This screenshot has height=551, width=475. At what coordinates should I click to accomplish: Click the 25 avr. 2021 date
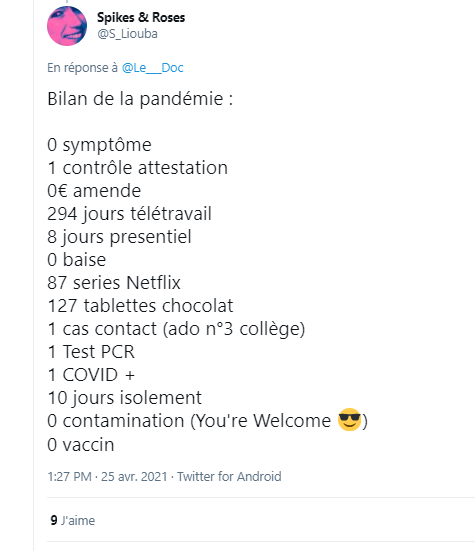pos(134,477)
